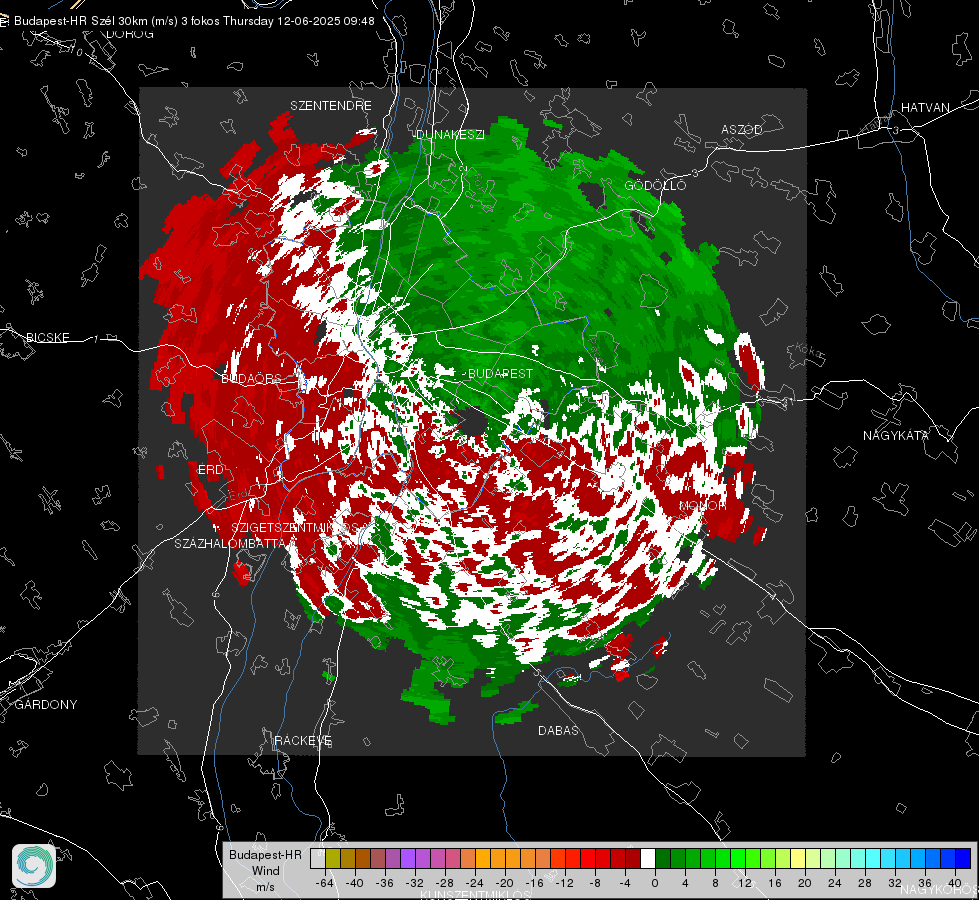Image resolution: width=979 pixels, height=900 pixels.
Task: Click the -24 legend value
Action: click(x=475, y=883)
